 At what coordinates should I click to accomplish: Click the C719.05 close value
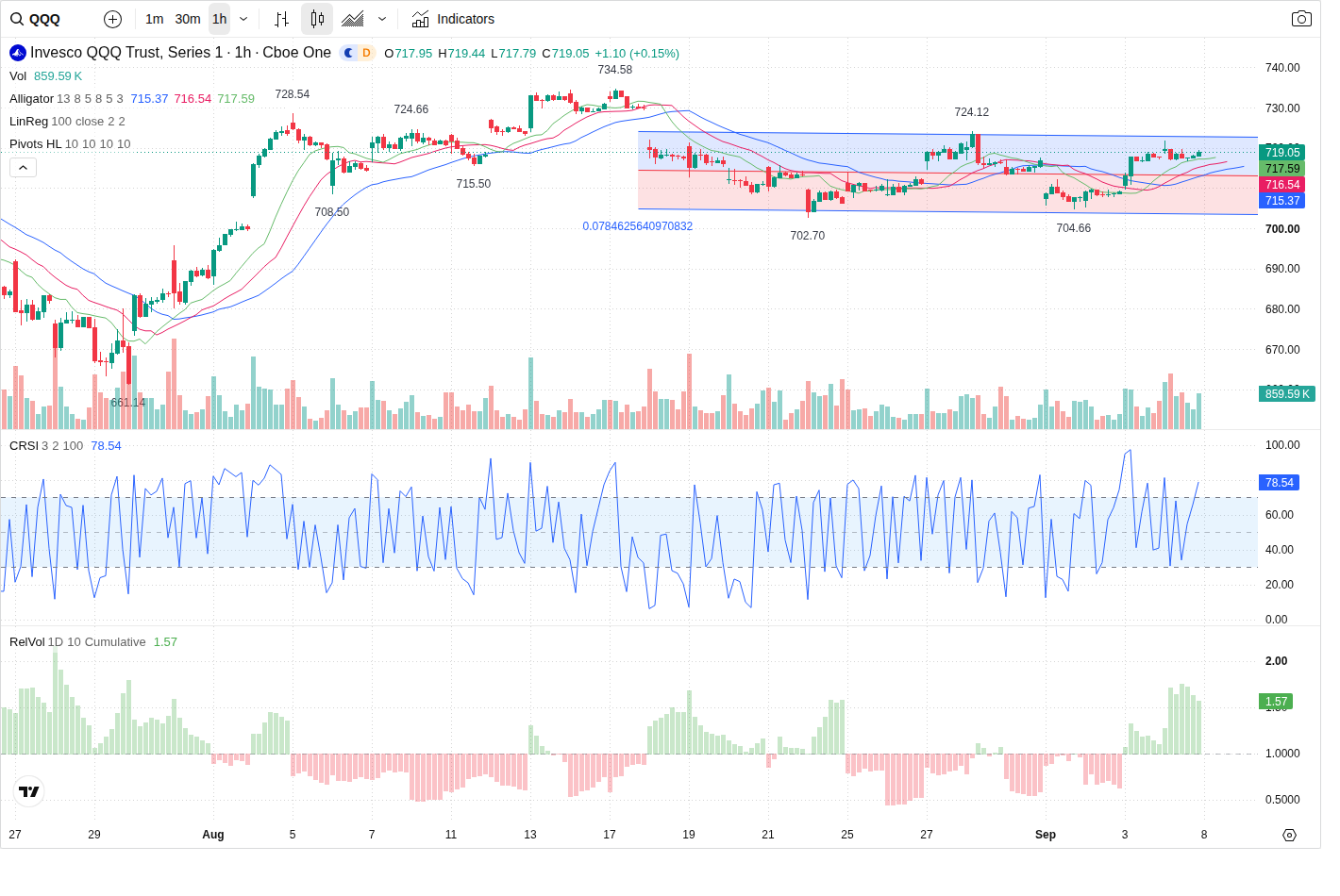[565, 54]
